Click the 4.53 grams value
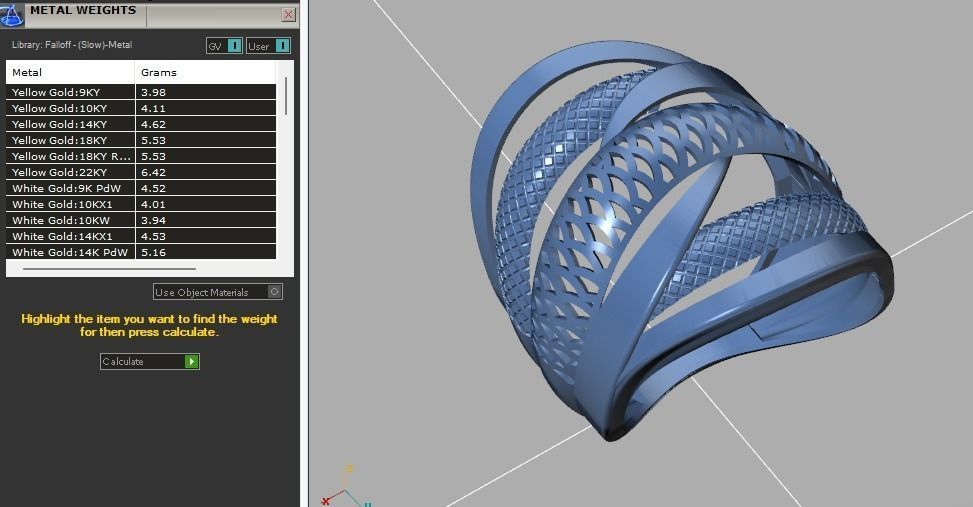The width and height of the screenshot is (973, 507). [x=153, y=236]
